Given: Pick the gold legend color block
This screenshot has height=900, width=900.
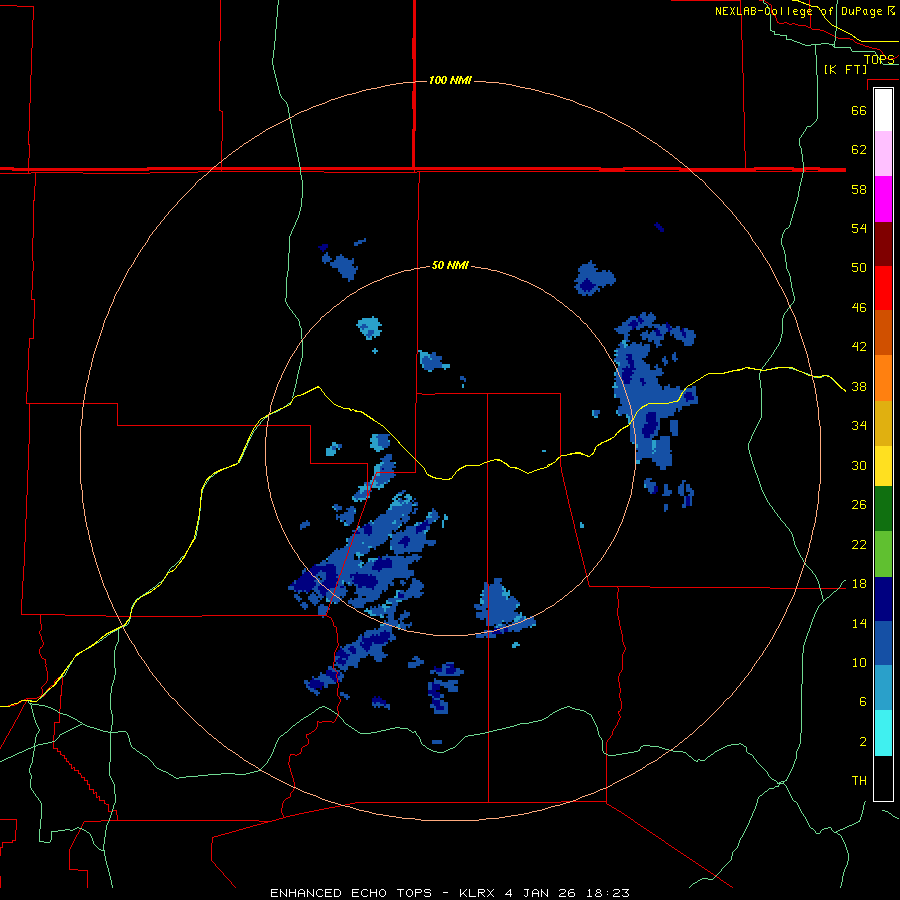Looking at the screenshot, I should [883, 424].
